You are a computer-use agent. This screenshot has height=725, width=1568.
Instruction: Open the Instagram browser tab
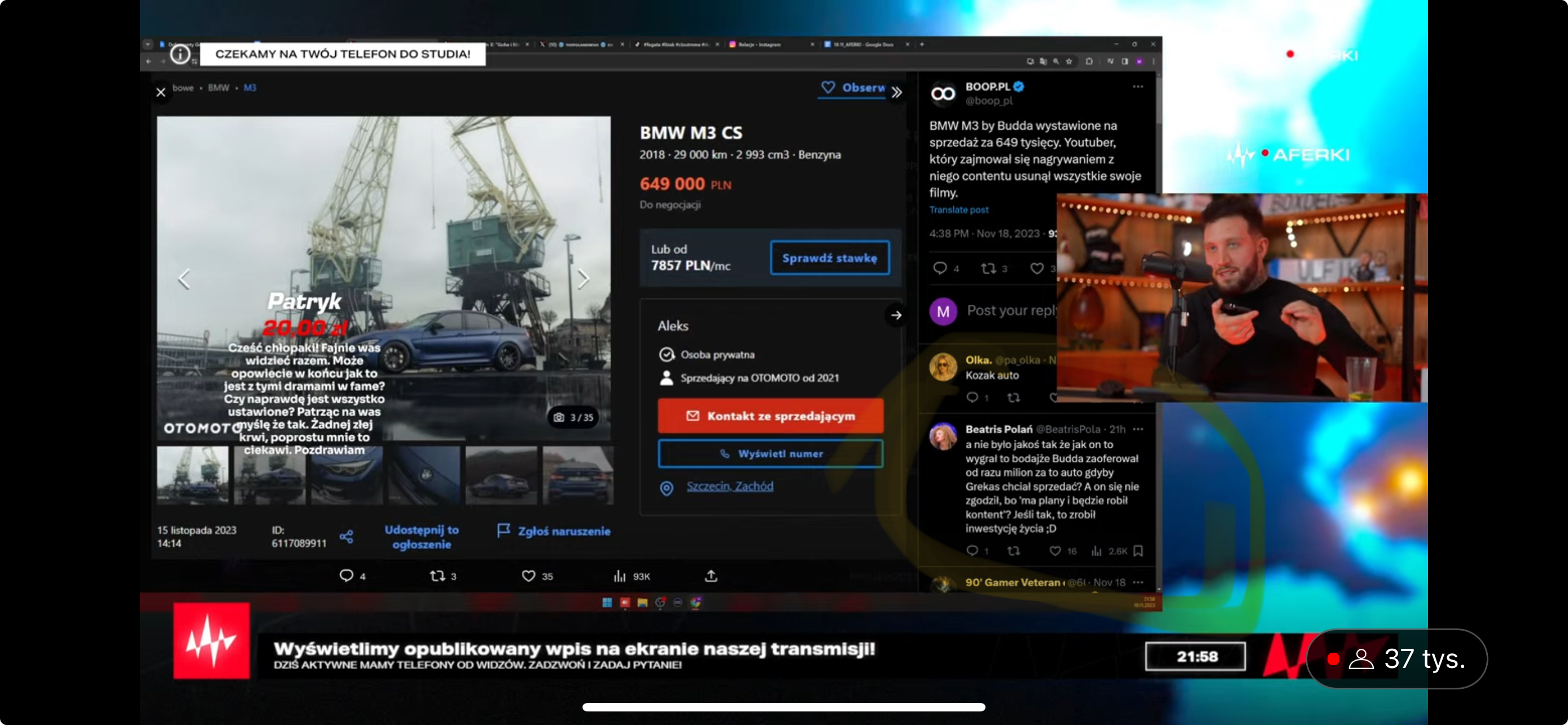click(759, 45)
